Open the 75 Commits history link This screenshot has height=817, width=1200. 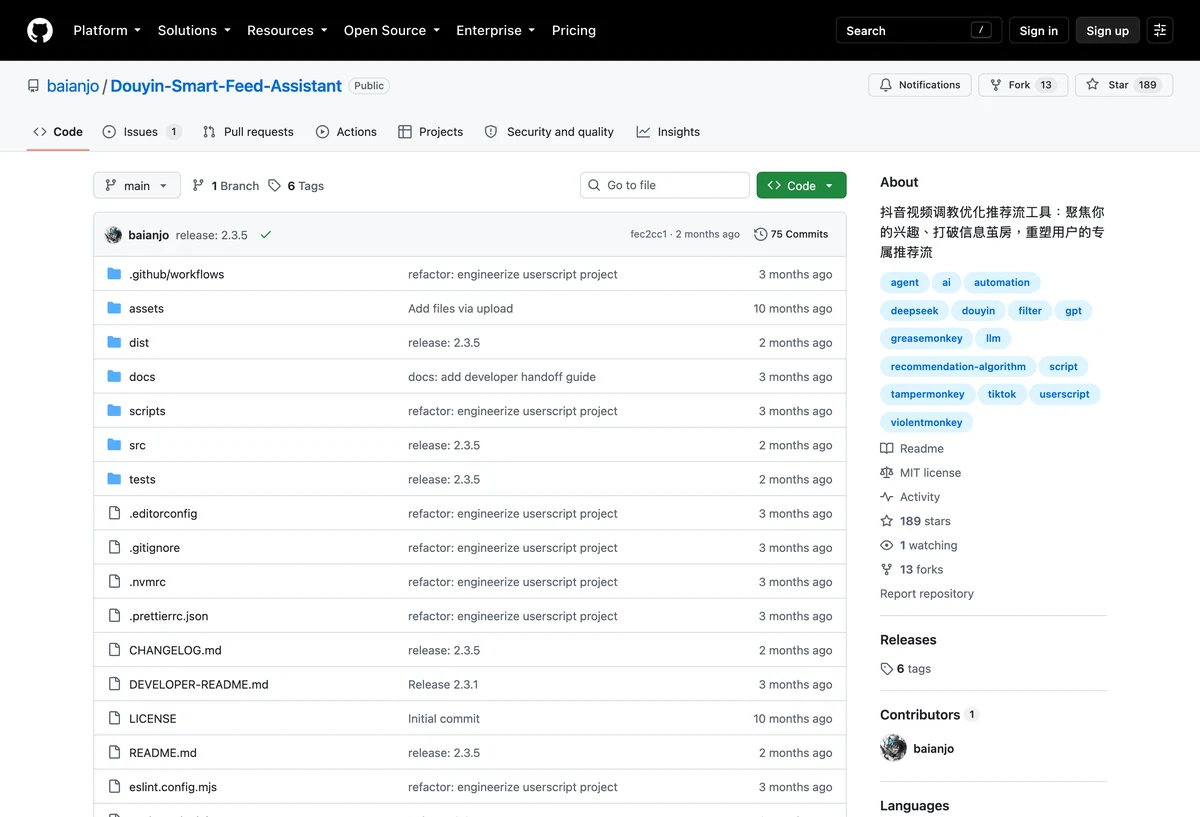click(x=791, y=234)
